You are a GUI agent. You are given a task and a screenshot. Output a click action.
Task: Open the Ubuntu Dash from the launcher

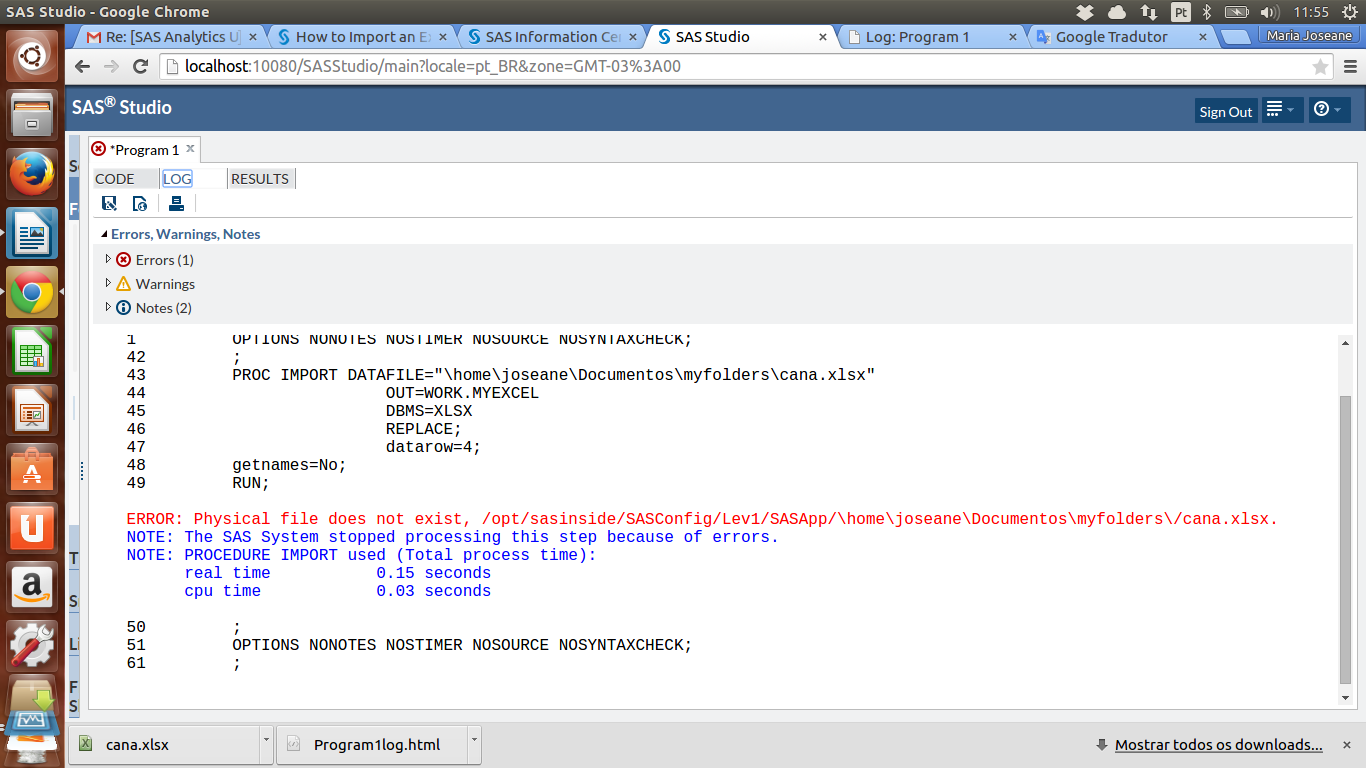pyautogui.click(x=33, y=56)
